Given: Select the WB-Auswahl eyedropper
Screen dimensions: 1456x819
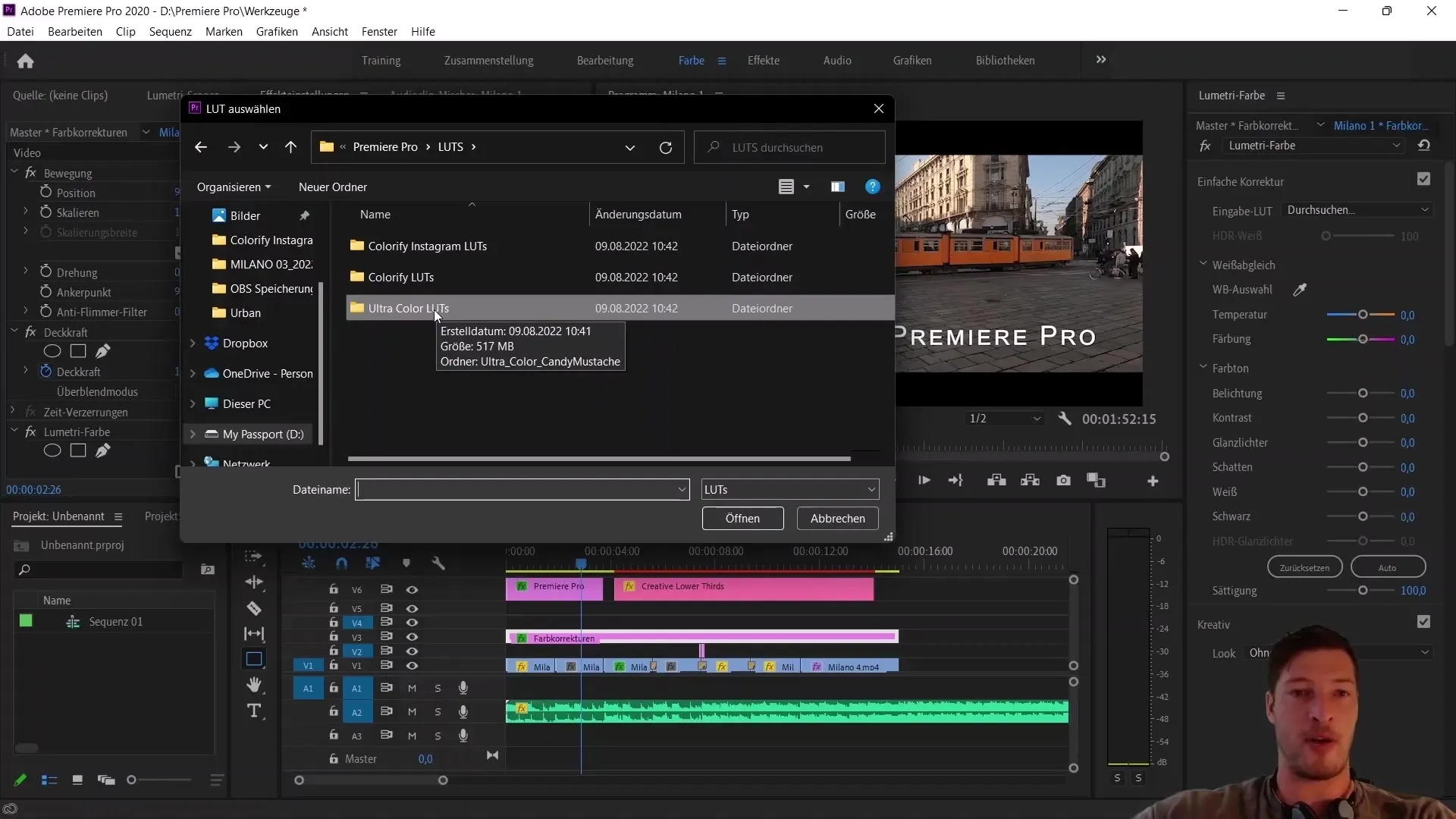Looking at the screenshot, I should pyautogui.click(x=1300, y=290).
